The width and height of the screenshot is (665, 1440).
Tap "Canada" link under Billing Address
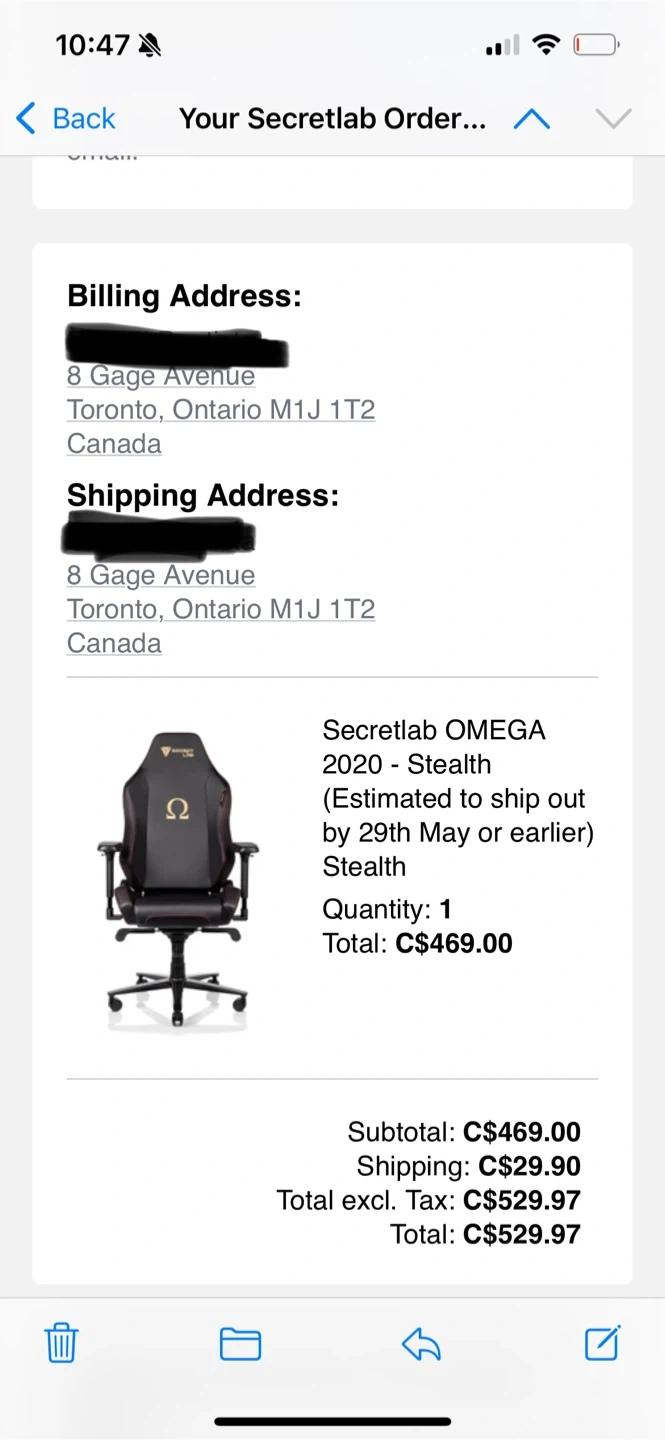[114, 444]
